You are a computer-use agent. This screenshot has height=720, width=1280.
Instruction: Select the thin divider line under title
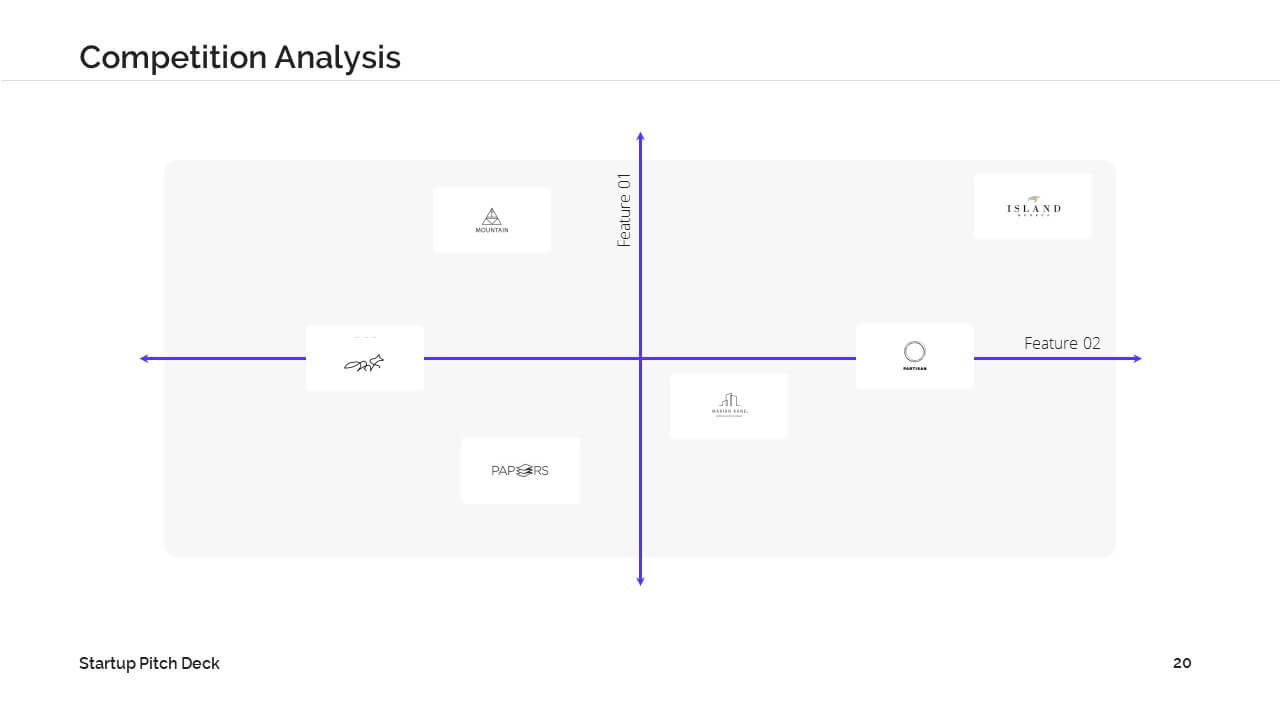(x=640, y=80)
